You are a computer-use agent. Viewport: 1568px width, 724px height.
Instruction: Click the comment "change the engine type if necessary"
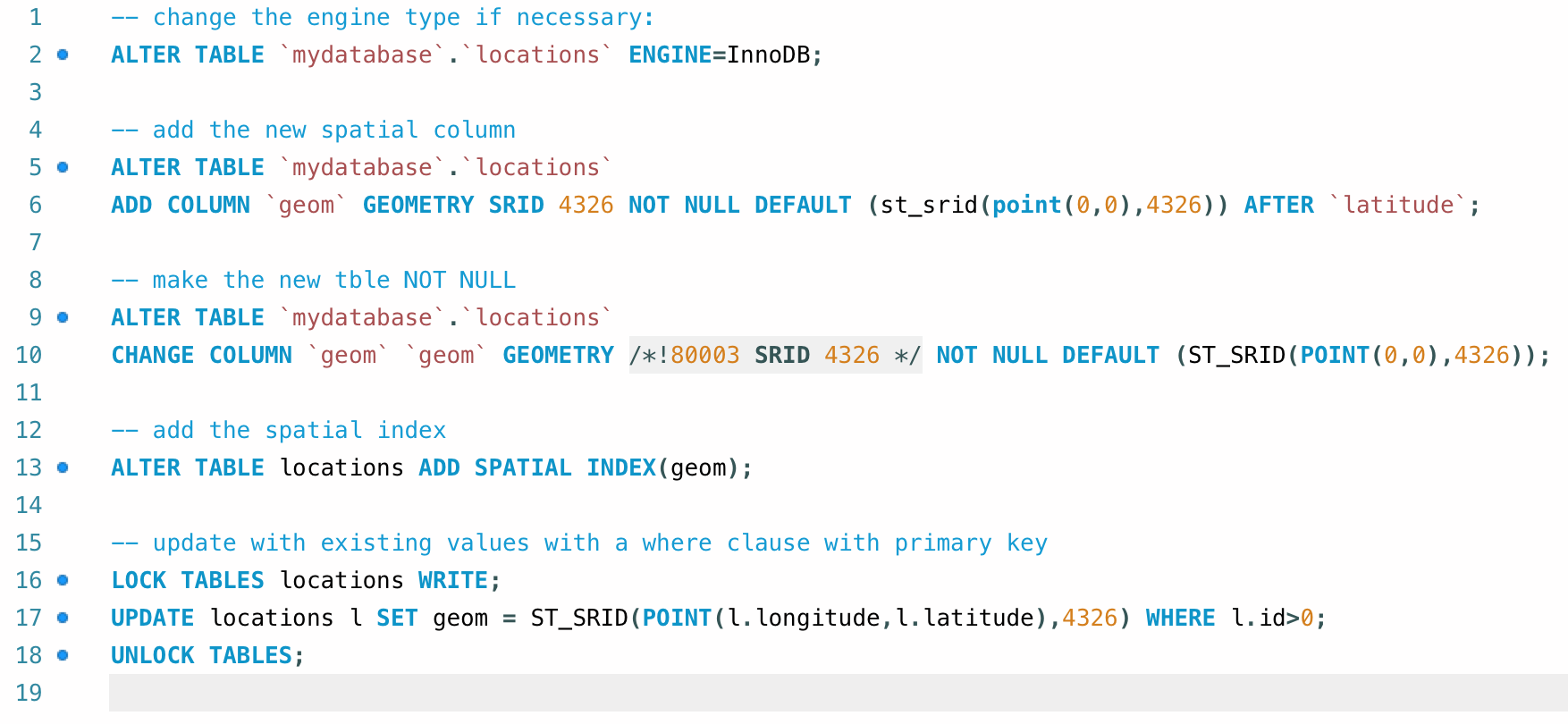[383, 17]
